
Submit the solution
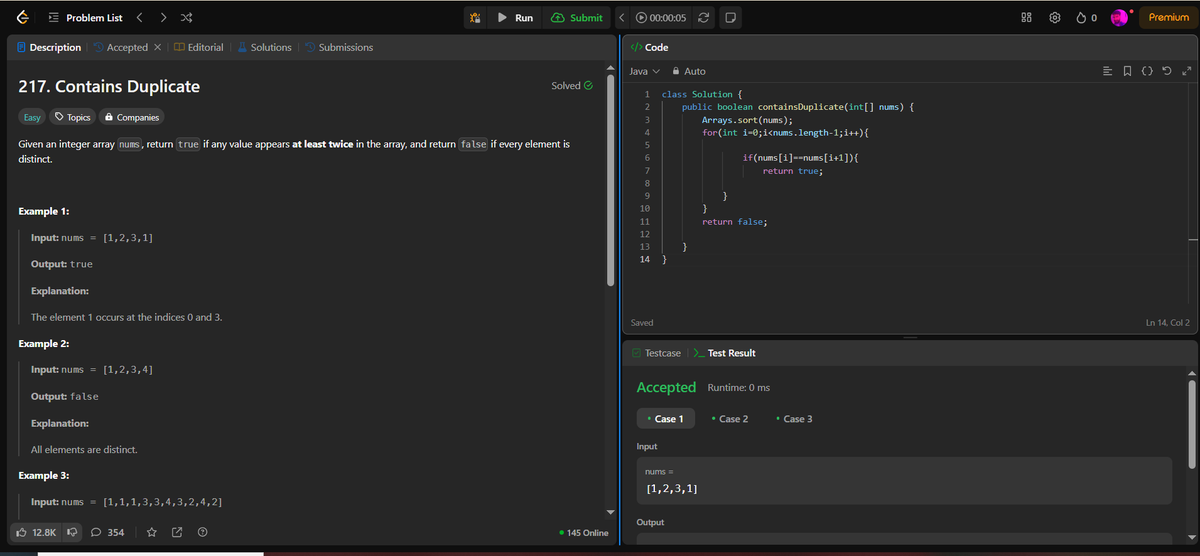pos(577,18)
